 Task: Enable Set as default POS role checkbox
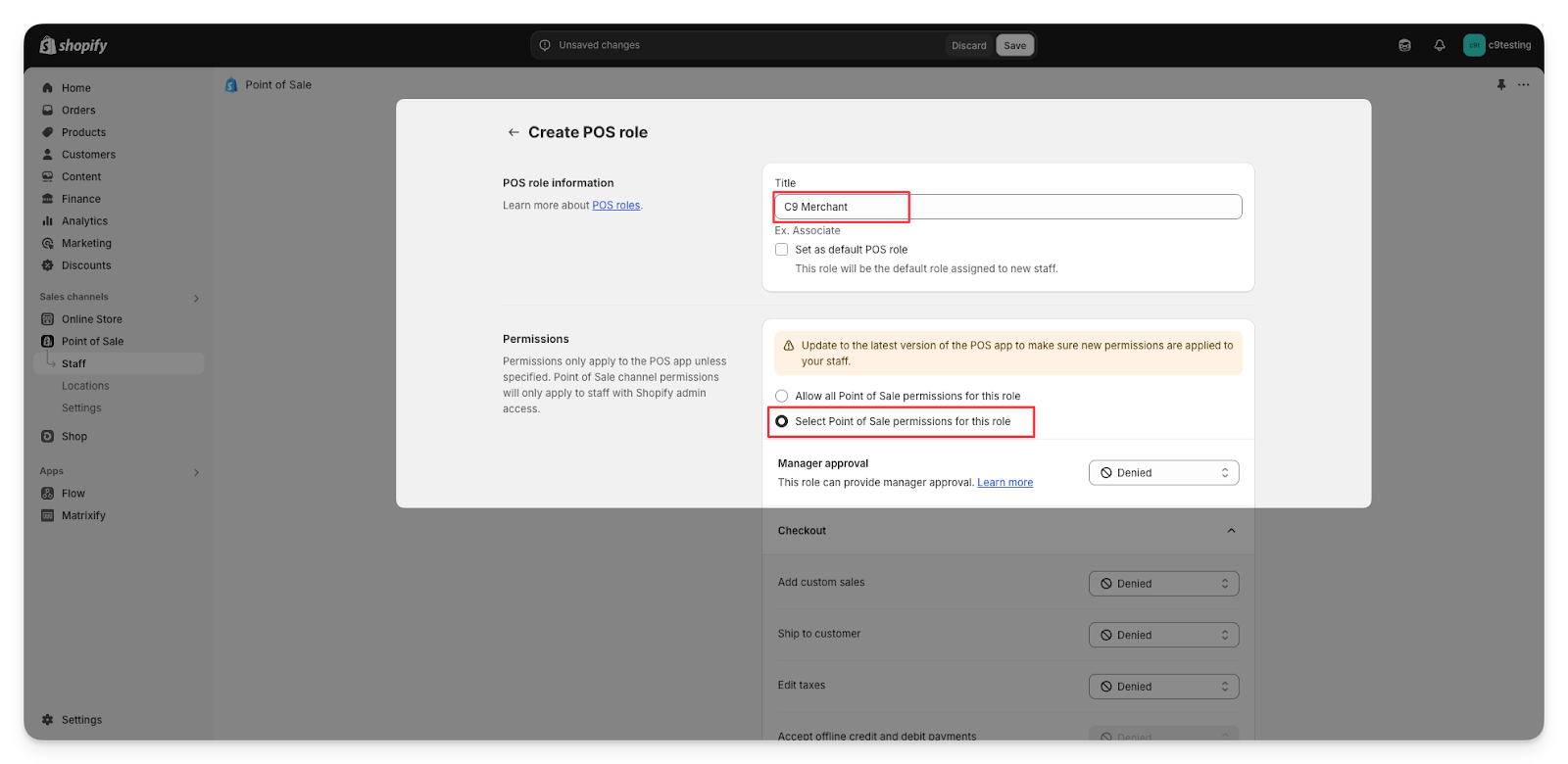click(782, 250)
